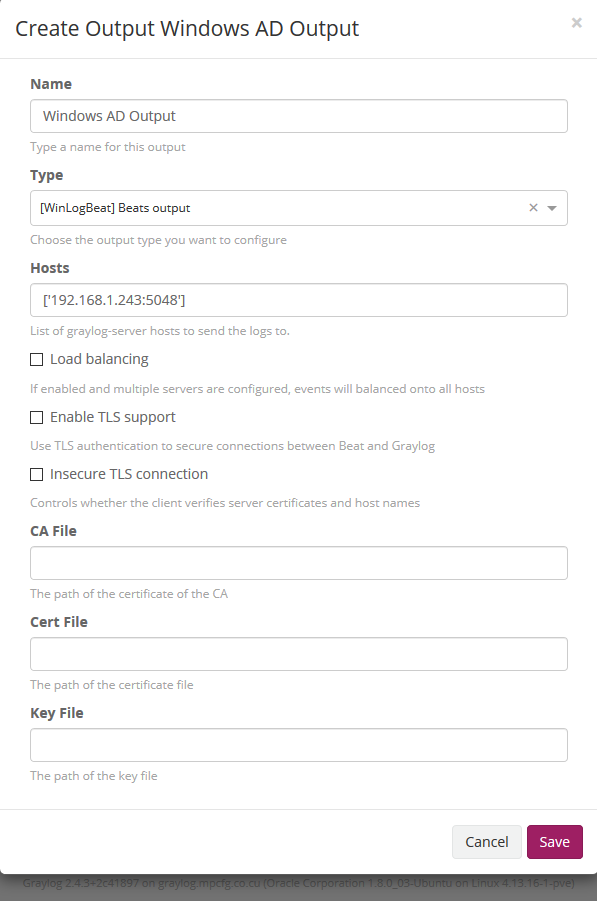This screenshot has width=597, height=901.
Task: Cancel creating the output
Action: point(487,842)
